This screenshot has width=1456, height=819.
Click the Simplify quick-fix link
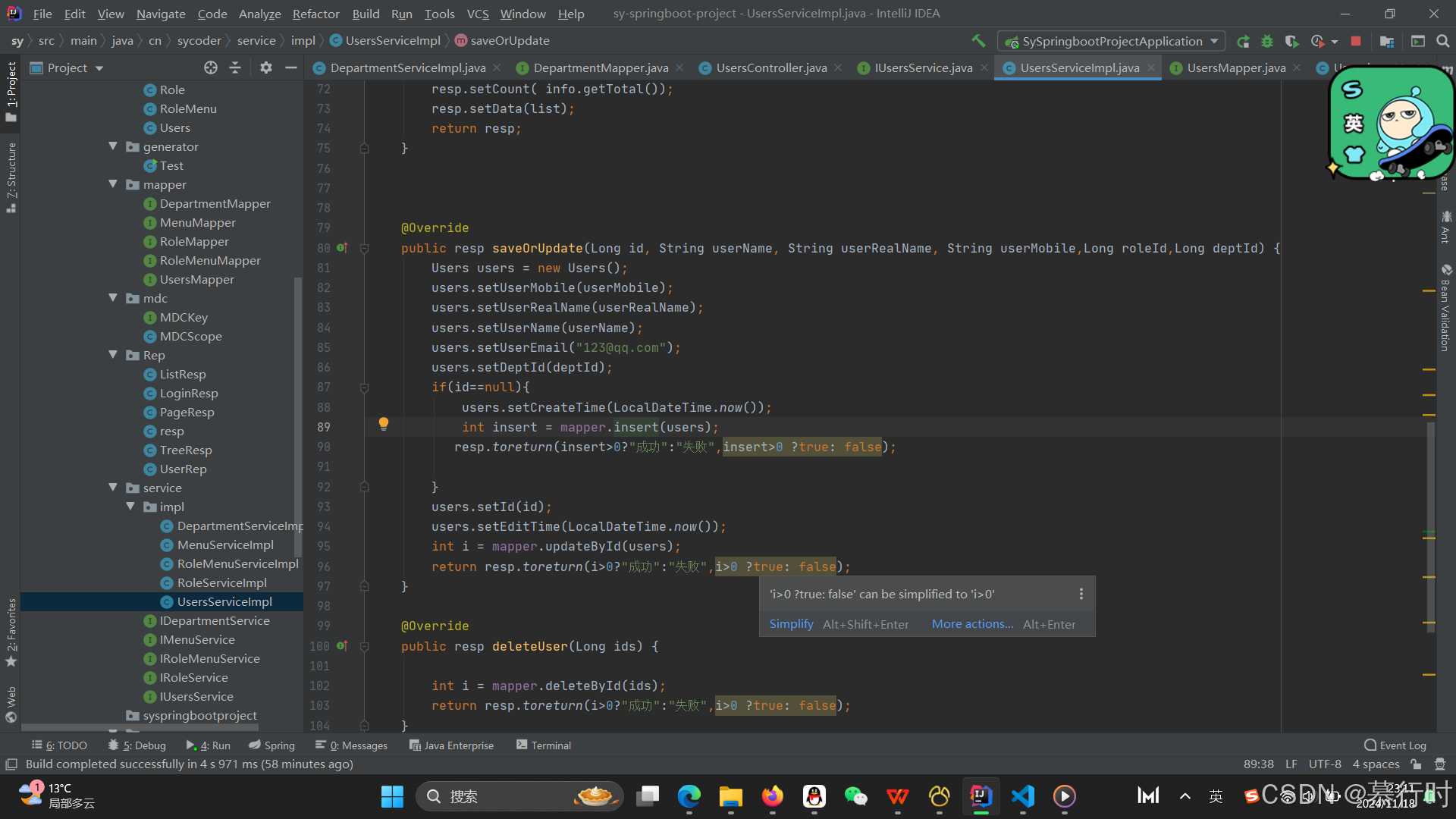pyautogui.click(x=791, y=624)
